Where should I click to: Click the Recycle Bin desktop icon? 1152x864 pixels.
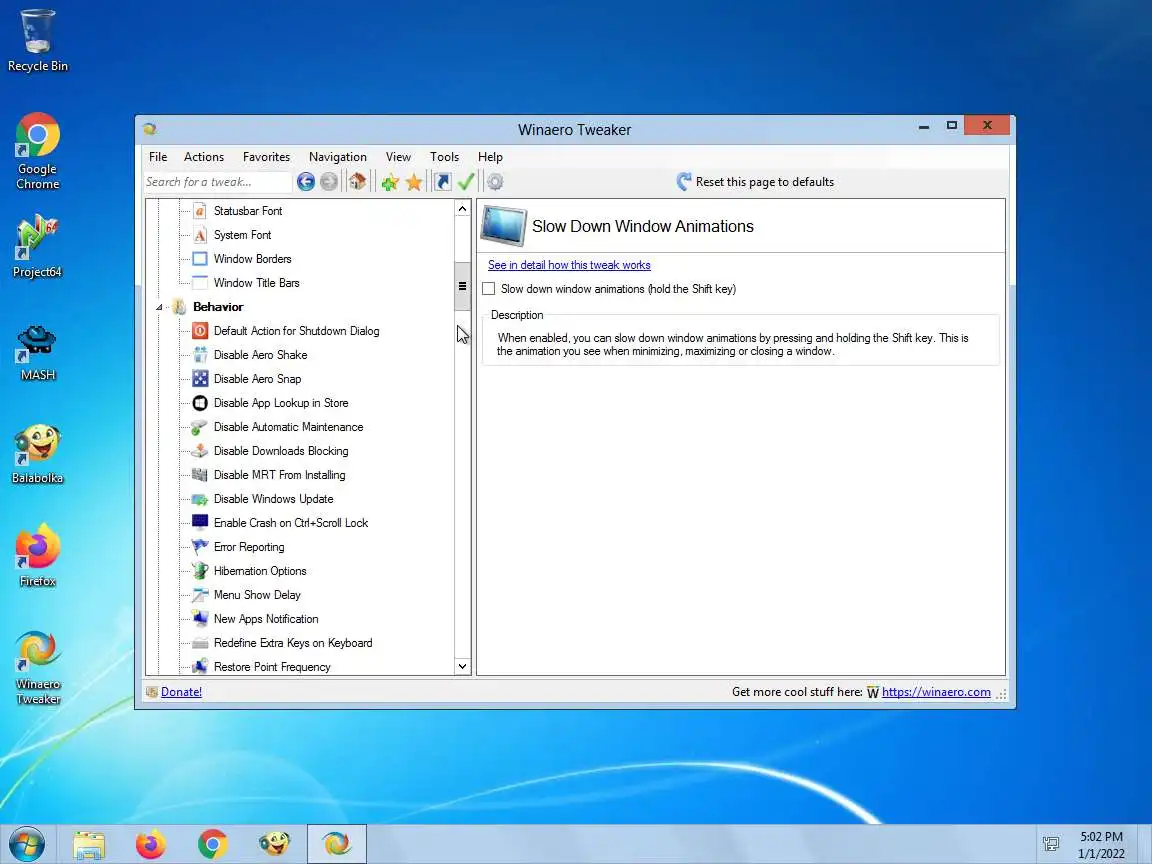point(37,40)
